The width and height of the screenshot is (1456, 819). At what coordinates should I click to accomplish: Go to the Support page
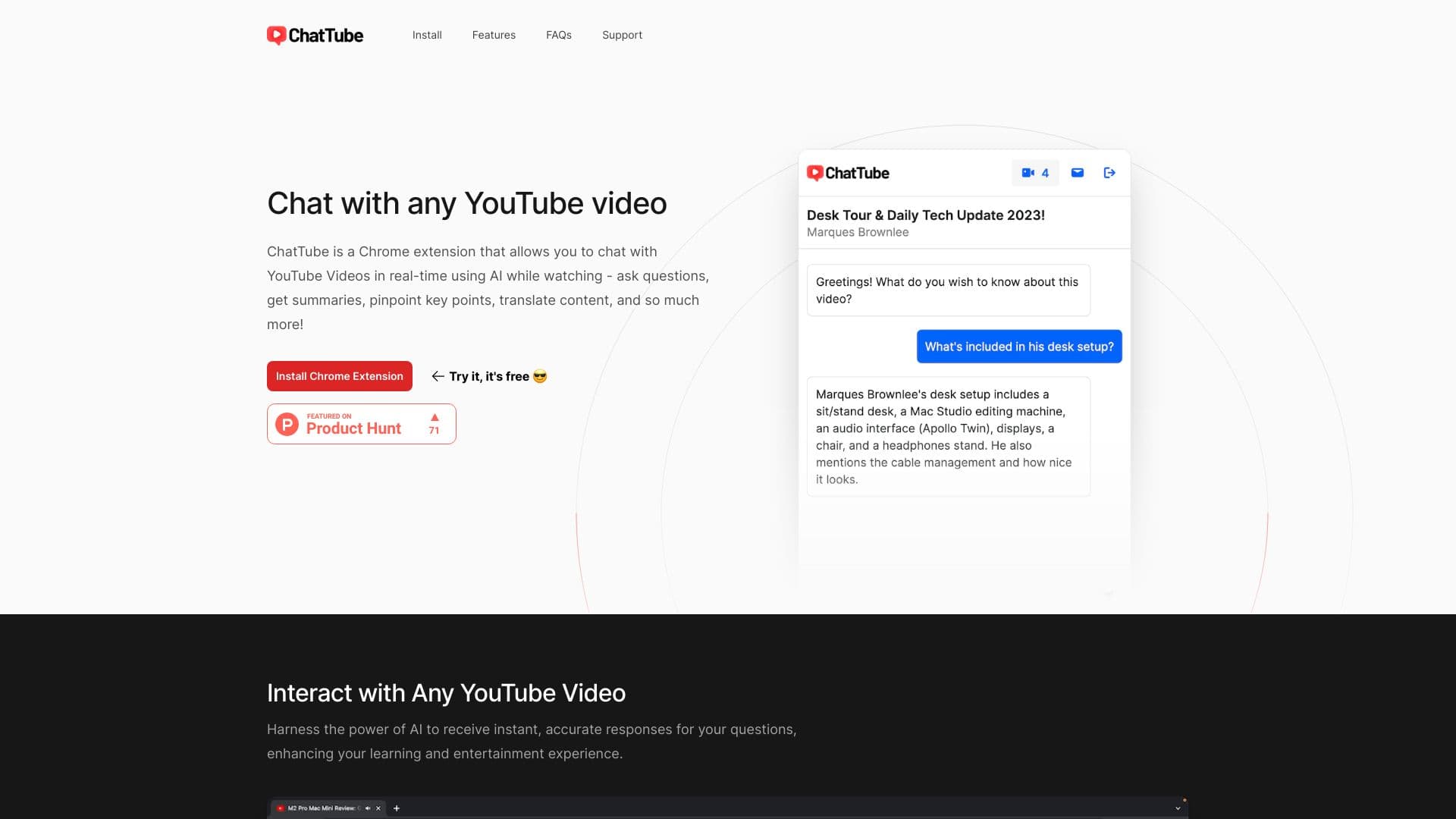point(622,35)
